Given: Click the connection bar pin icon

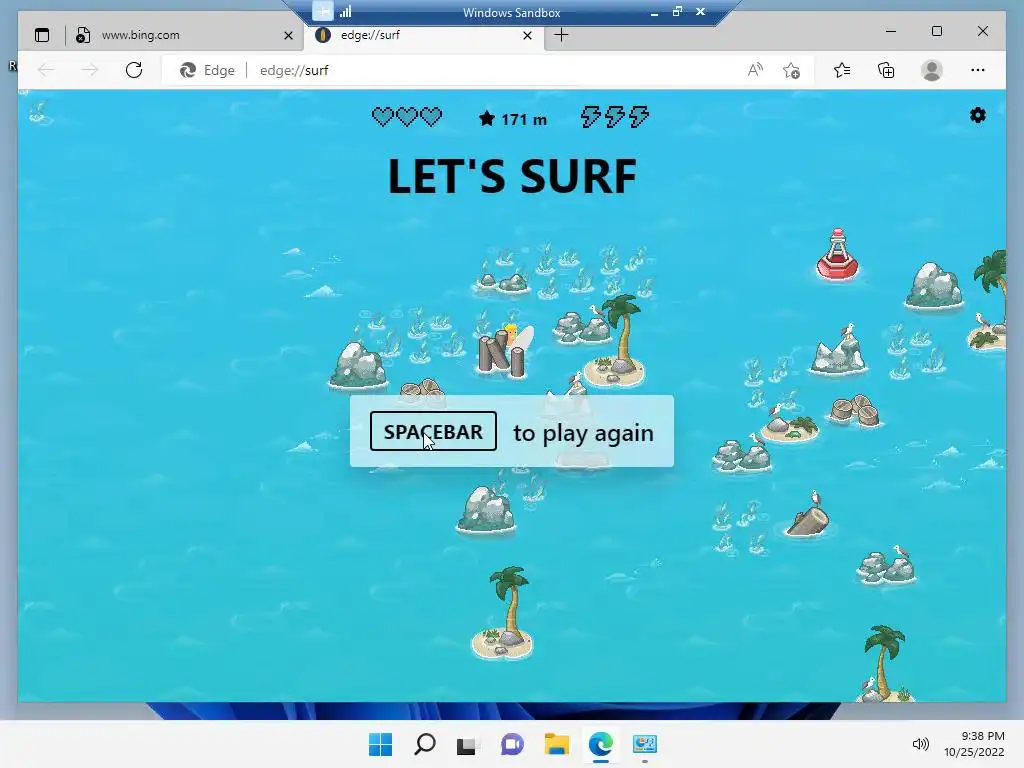Looking at the screenshot, I should pos(323,11).
